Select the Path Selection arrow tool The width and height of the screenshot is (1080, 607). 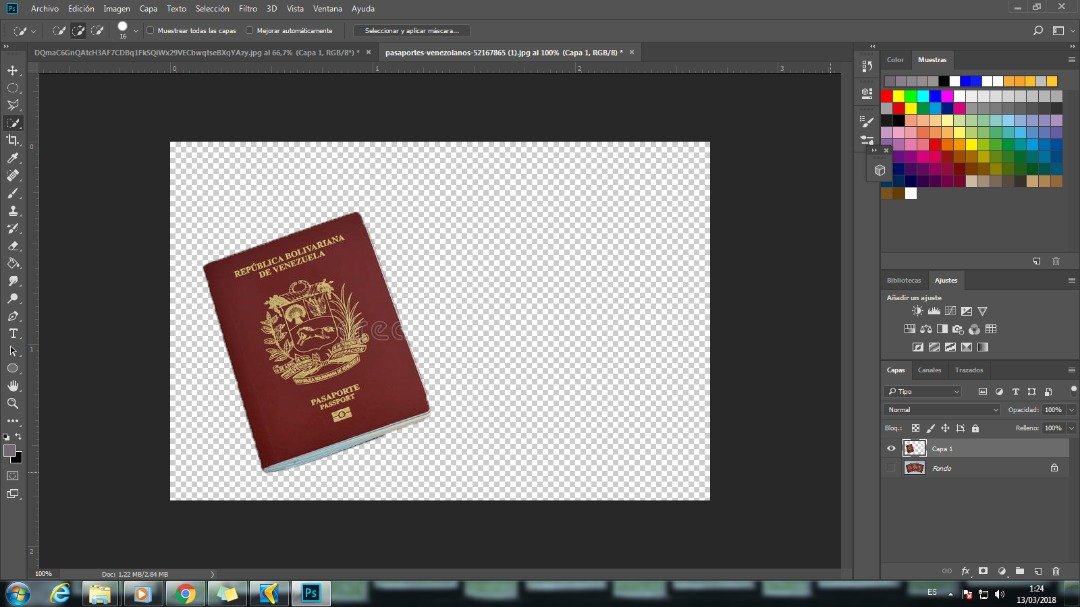pos(13,351)
